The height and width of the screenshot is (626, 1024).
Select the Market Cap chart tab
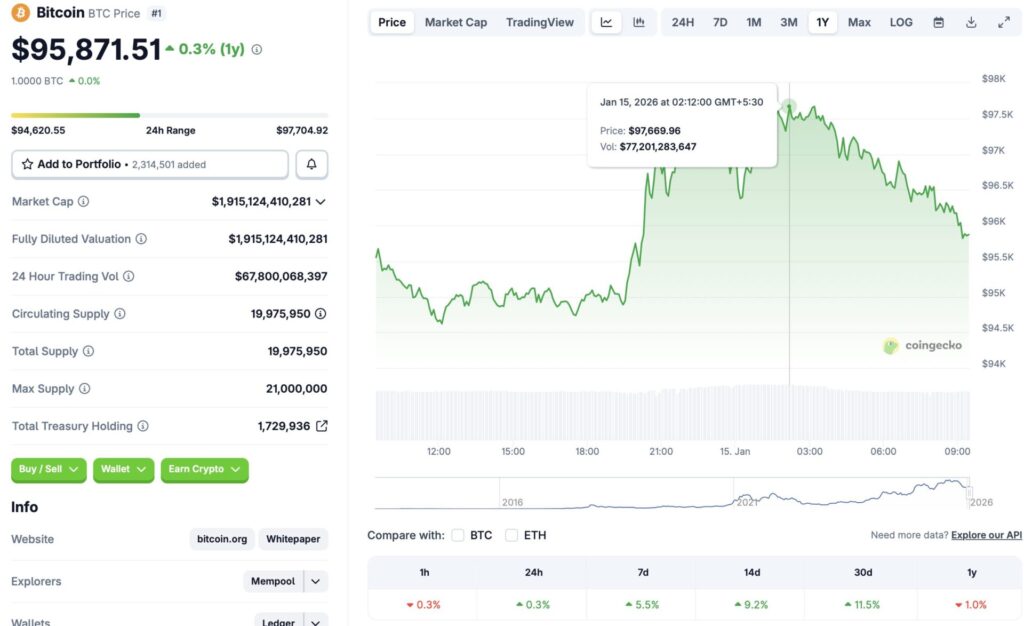456,21
